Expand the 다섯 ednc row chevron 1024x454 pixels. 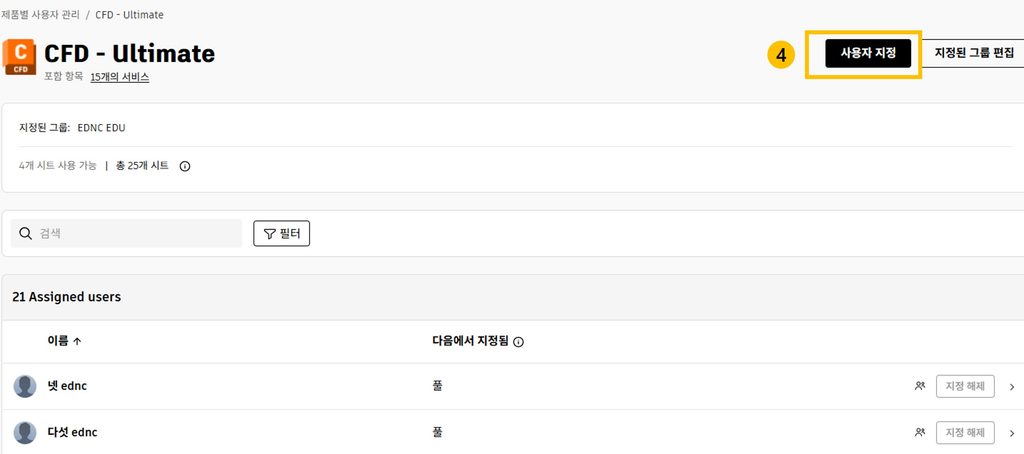click(1012, 433)
